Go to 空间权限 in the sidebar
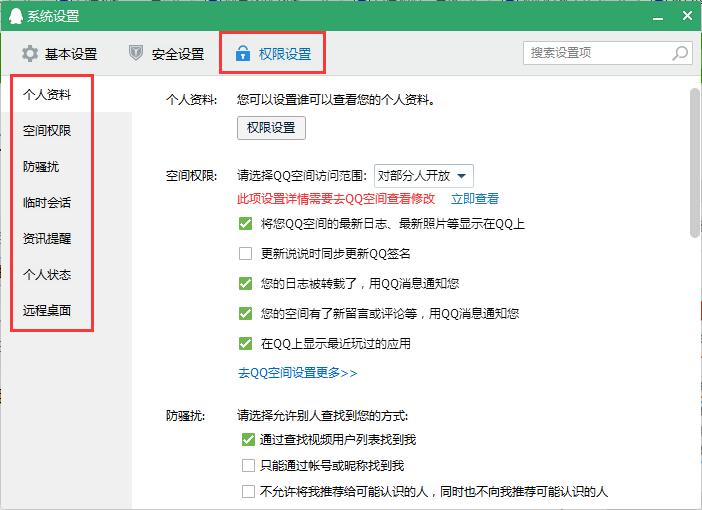702x510 pixels. [47, 130]
